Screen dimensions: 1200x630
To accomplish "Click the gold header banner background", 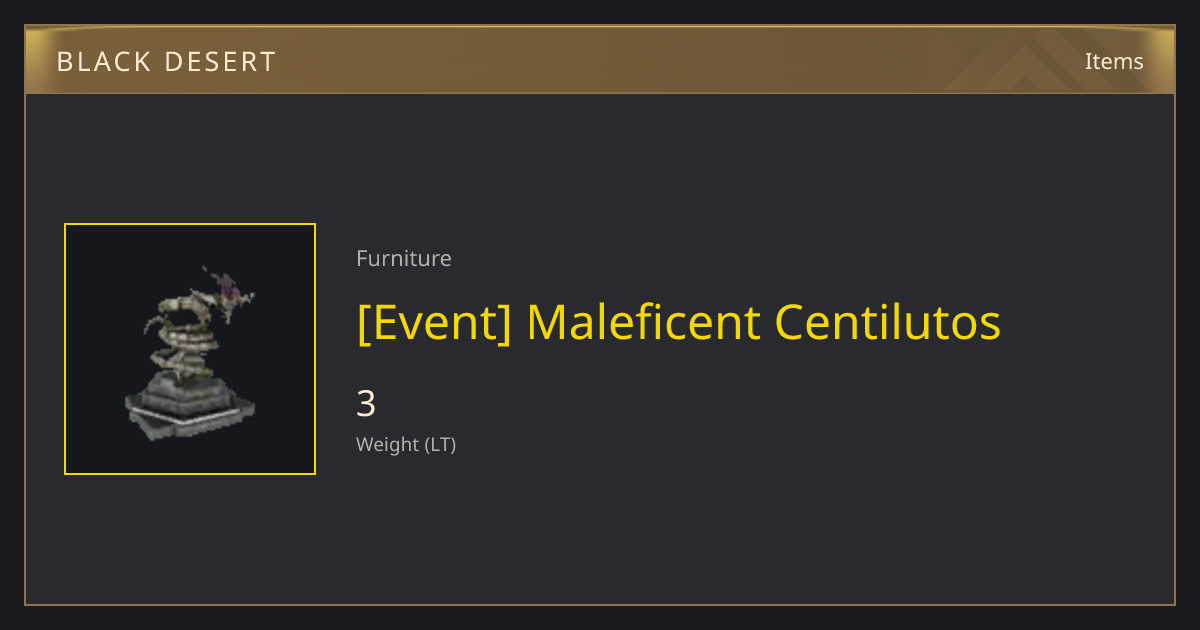I will (600, 60).
